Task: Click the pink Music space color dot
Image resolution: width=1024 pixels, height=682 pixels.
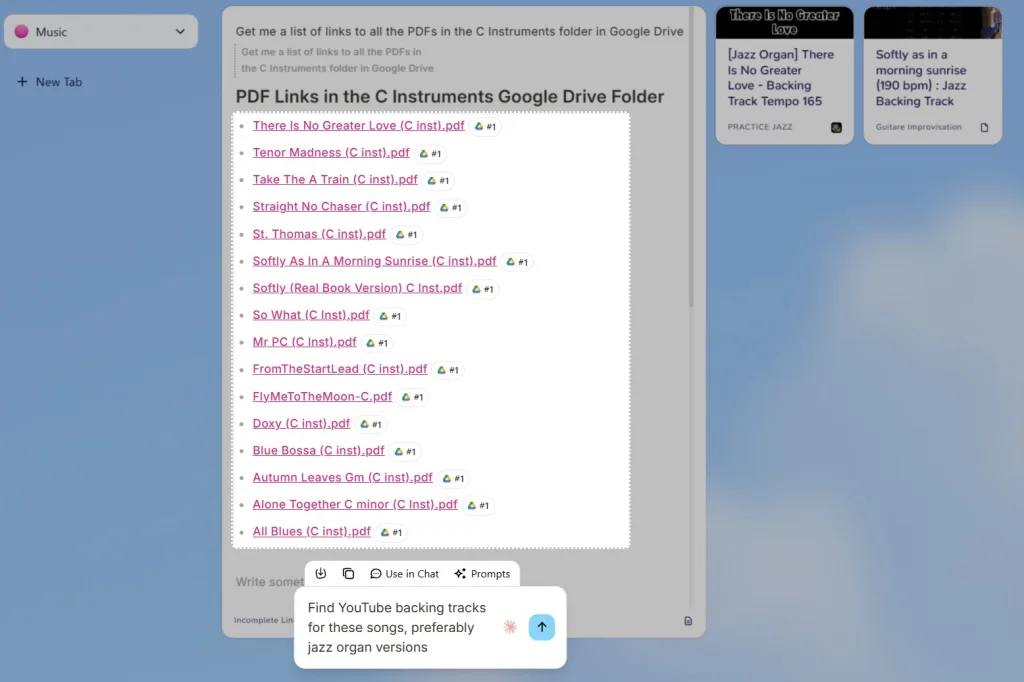Action: (x=21, y=32)
